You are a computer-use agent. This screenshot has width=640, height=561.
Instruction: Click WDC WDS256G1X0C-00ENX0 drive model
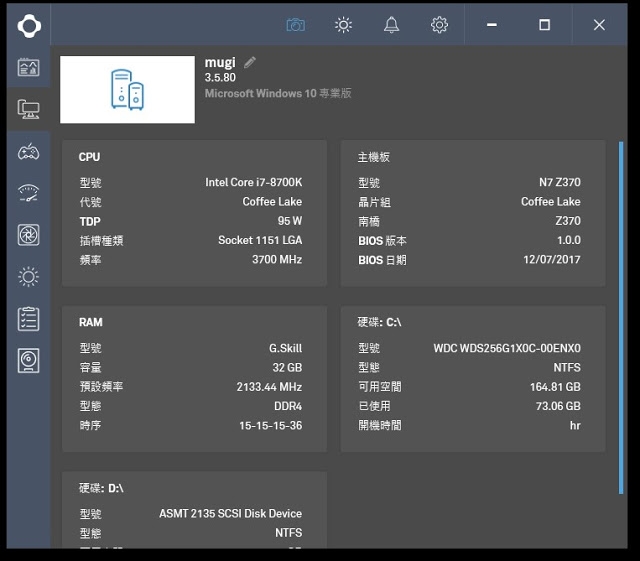tap(507, 348)
